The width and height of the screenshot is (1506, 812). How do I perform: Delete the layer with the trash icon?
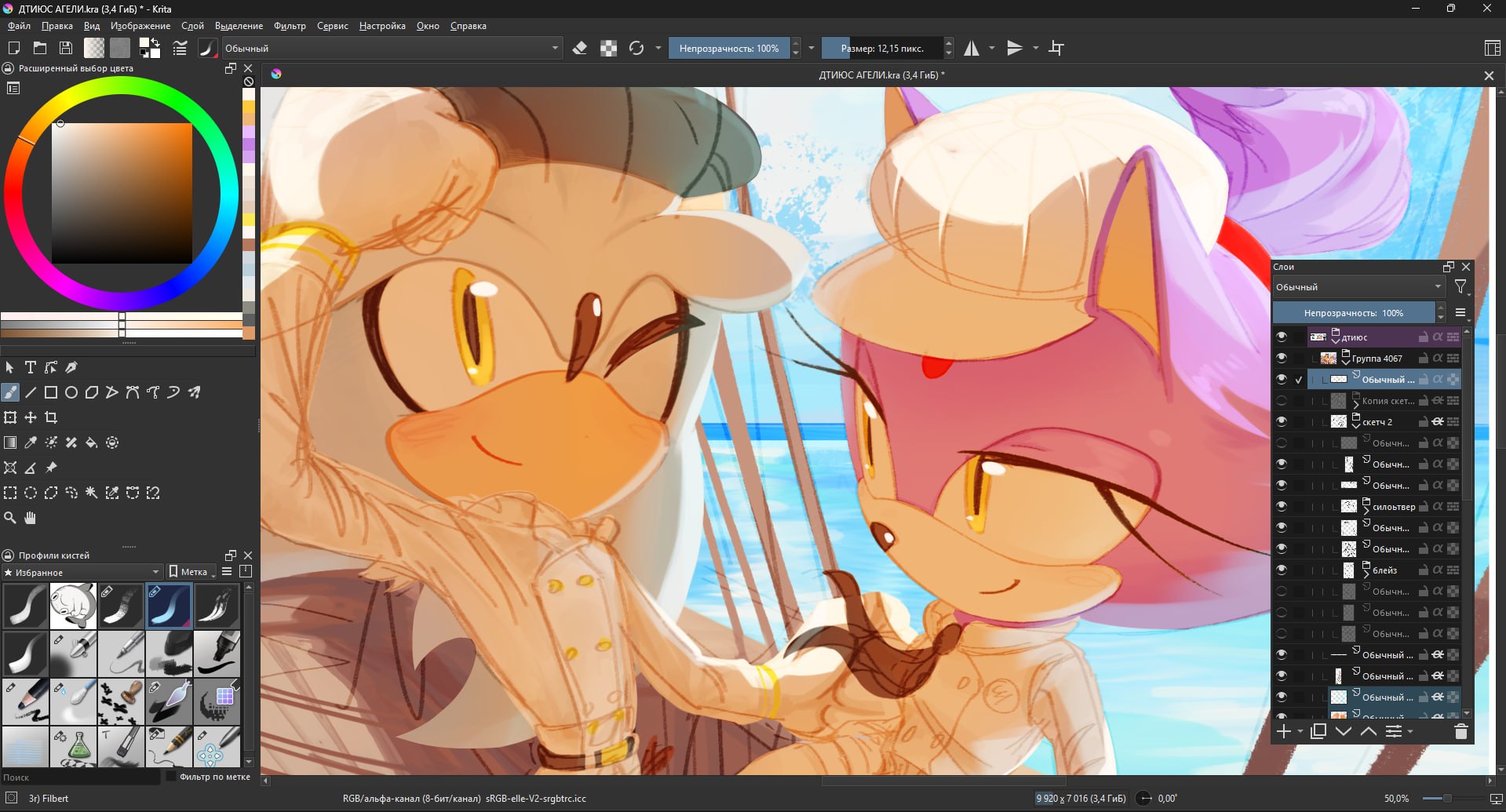1460,732
